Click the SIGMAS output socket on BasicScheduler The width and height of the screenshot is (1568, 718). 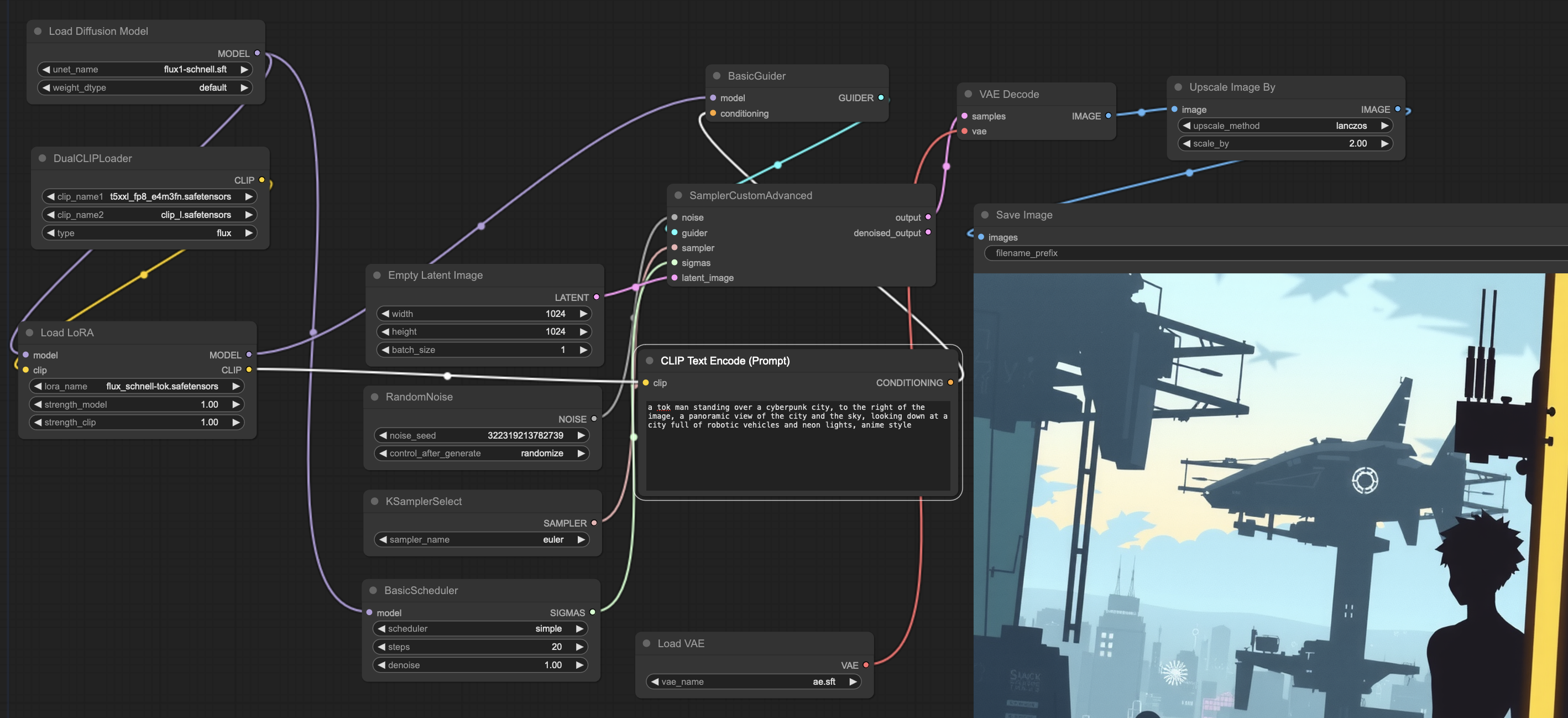pos(592,612)
